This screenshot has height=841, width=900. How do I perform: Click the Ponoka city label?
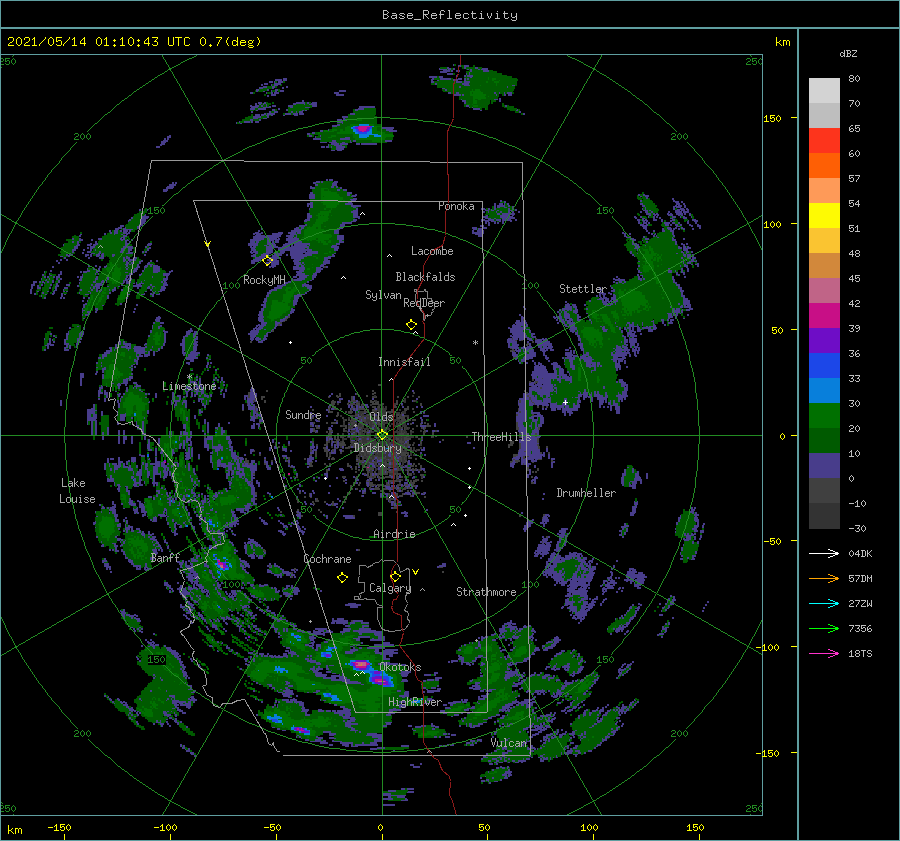[x=456, y=206]
